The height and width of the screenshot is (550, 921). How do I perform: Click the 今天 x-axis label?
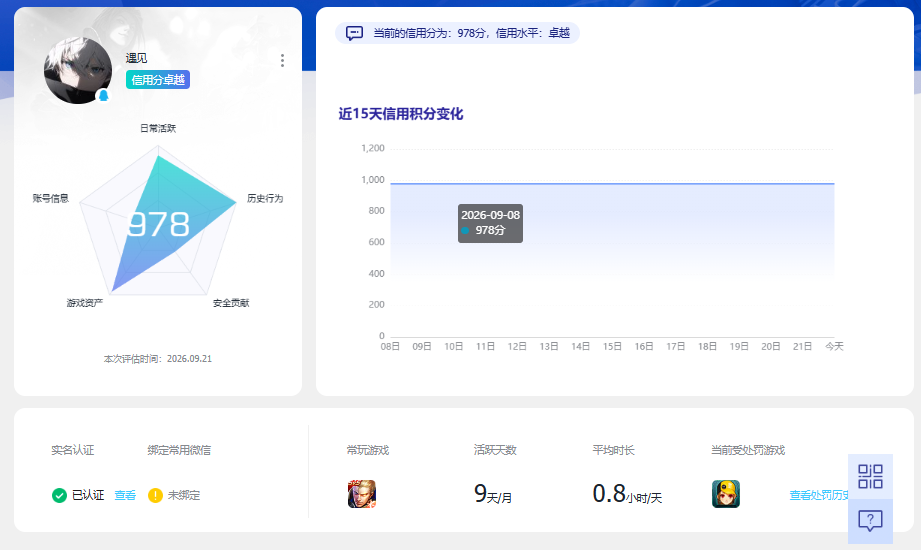(834, 347)
